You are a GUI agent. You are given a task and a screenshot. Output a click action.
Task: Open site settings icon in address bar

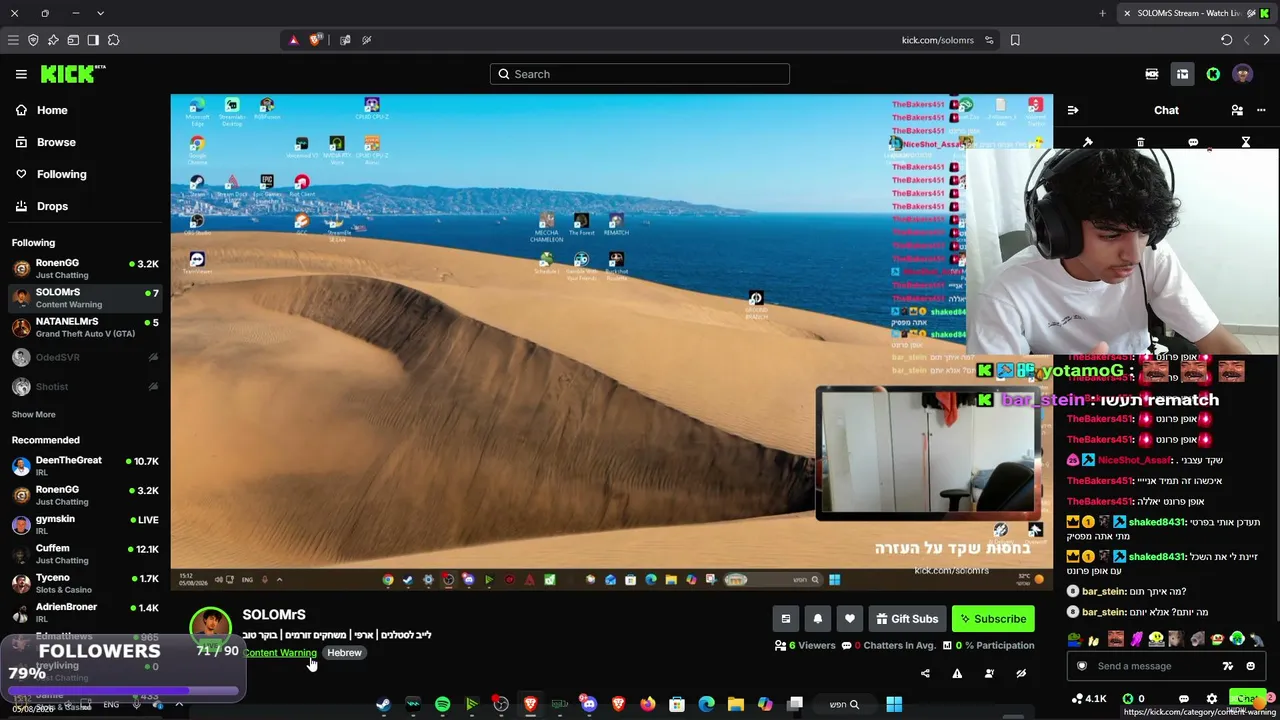989,40
